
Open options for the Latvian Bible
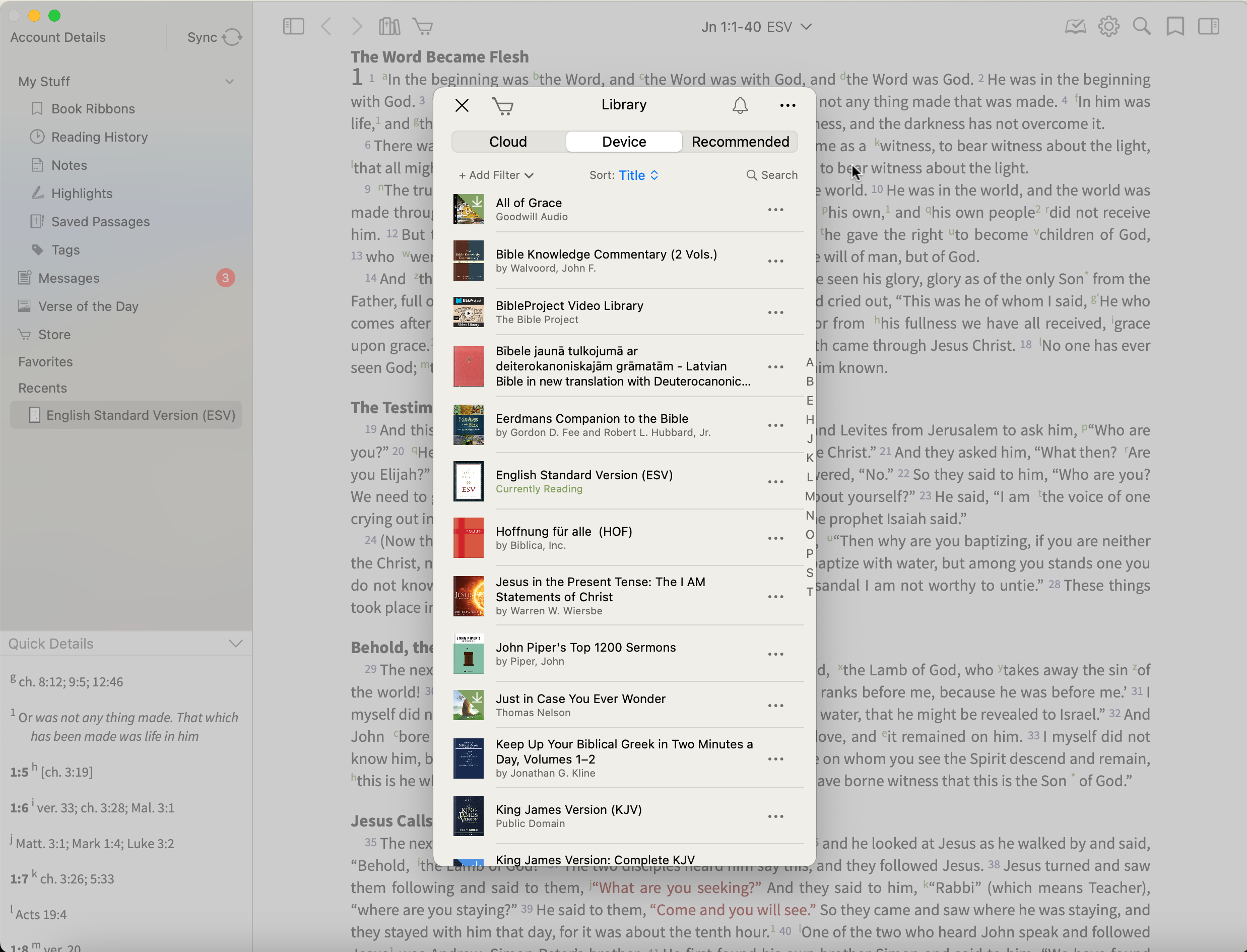[775, 367]
